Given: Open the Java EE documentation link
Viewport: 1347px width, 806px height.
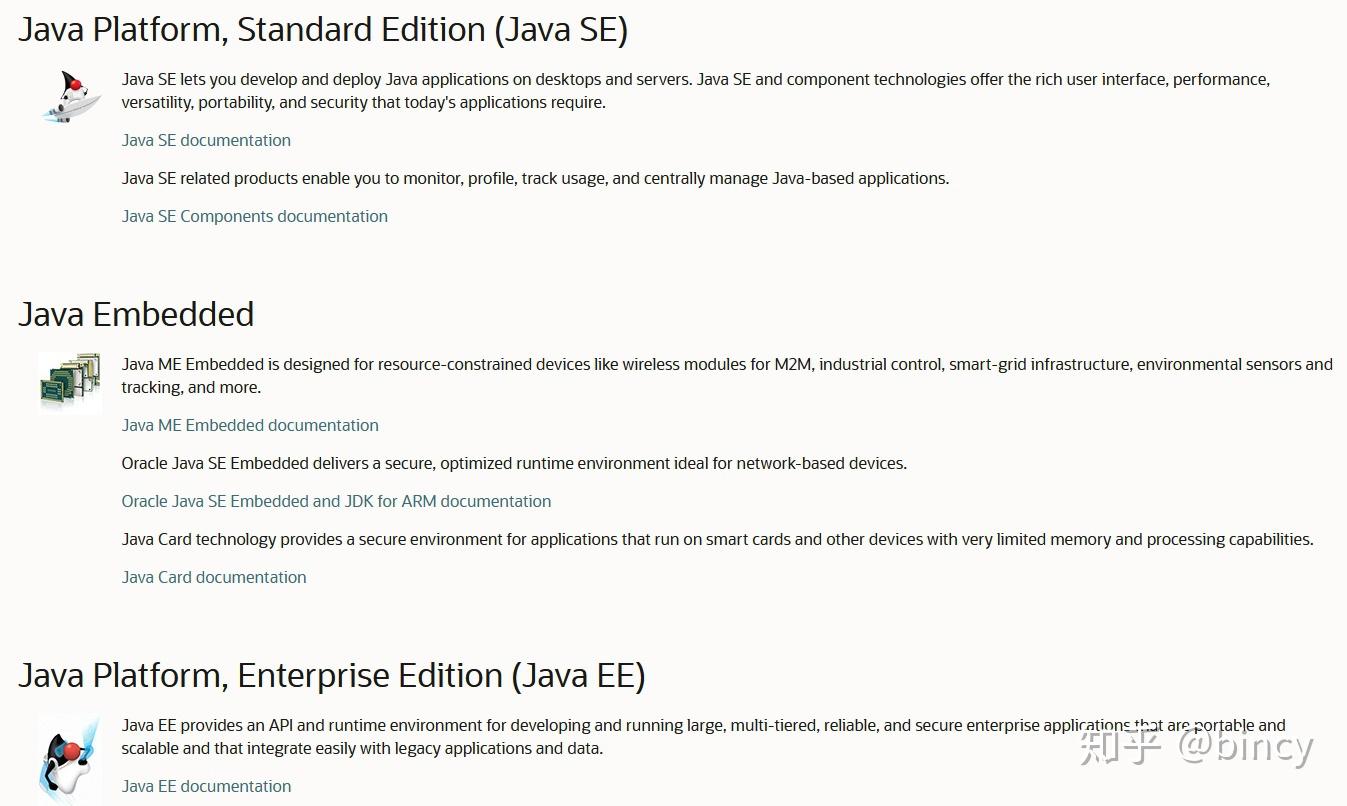Looking at the screenshot, I should tap(206, 786).
